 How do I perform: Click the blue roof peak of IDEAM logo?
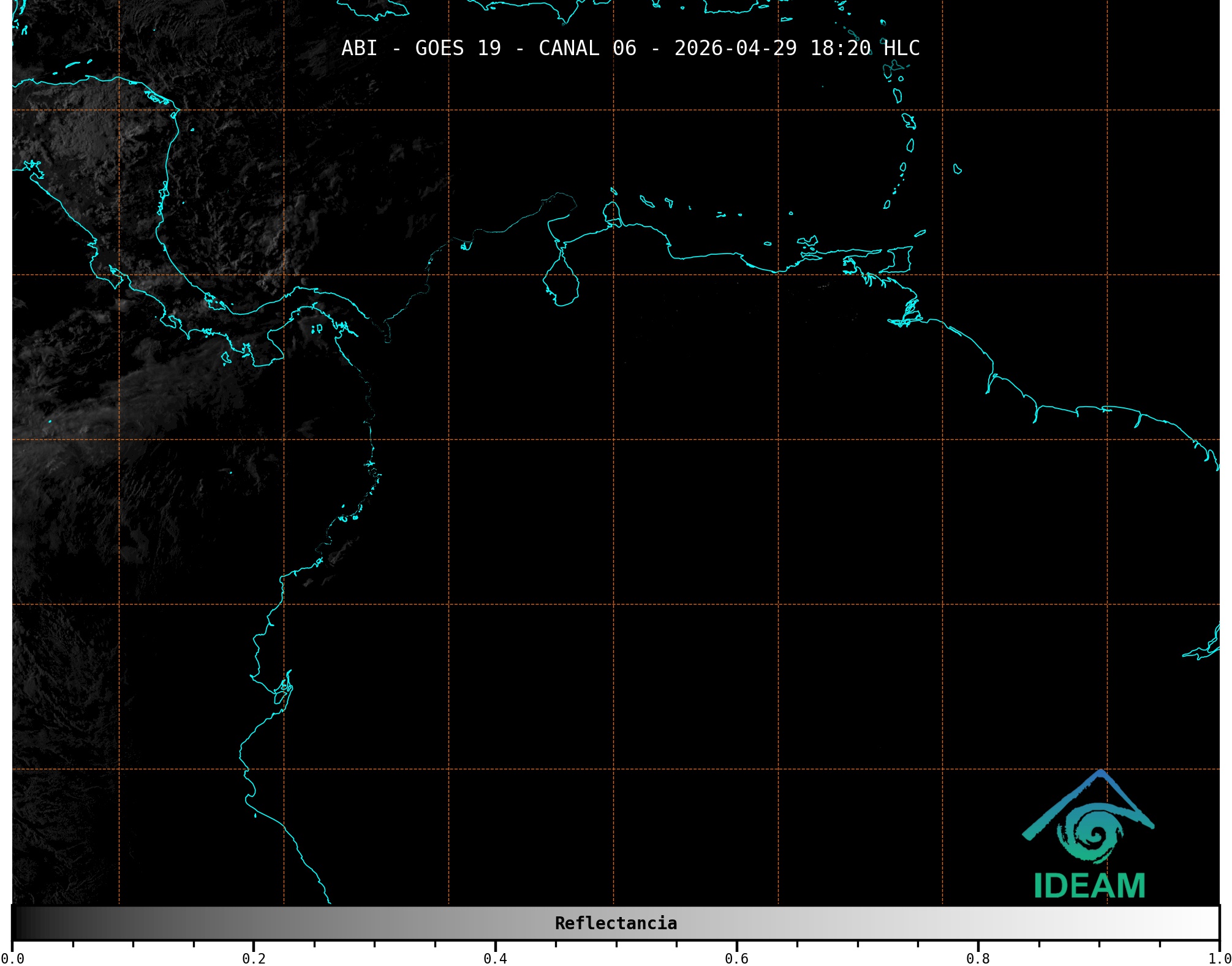pyautogui.click(x=1101, y=774)
